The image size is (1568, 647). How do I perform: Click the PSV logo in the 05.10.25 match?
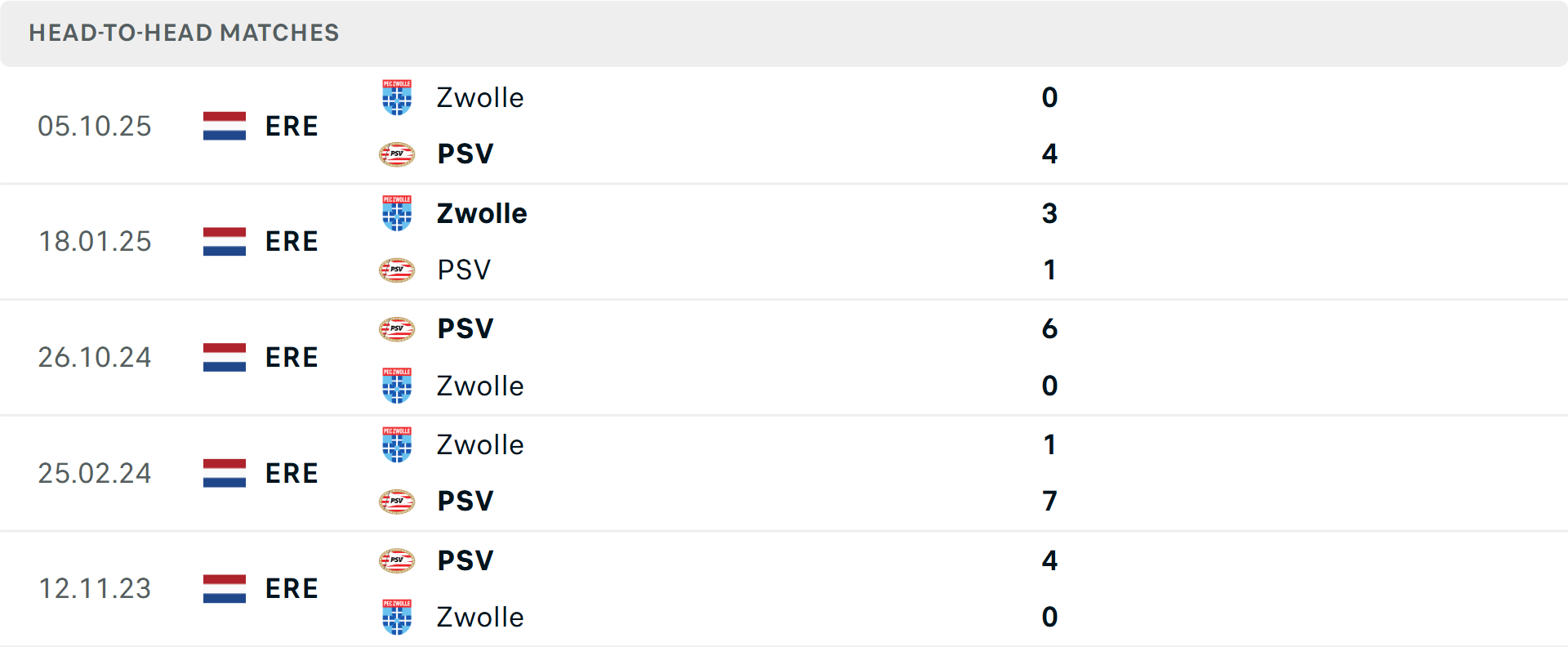coord(397,154)
